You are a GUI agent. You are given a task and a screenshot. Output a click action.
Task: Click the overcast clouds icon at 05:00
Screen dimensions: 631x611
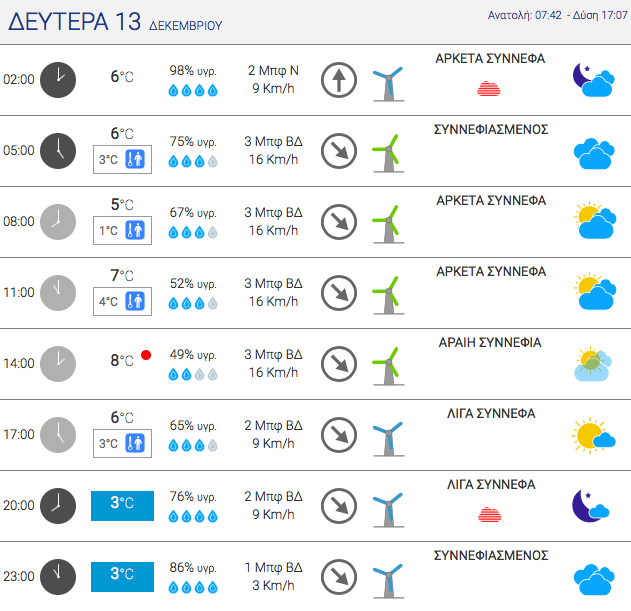pyautogui.click(x=594, y=153)
